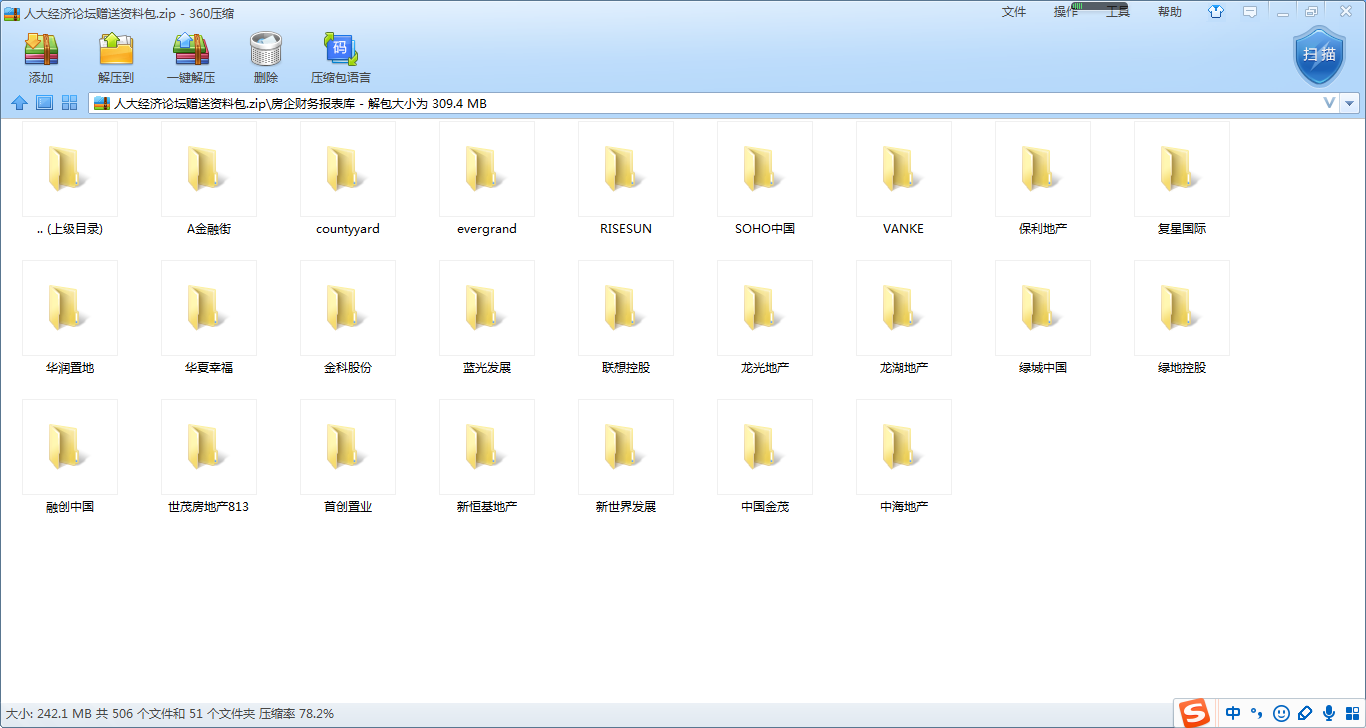Select the evergrand folder

[486, 179]
